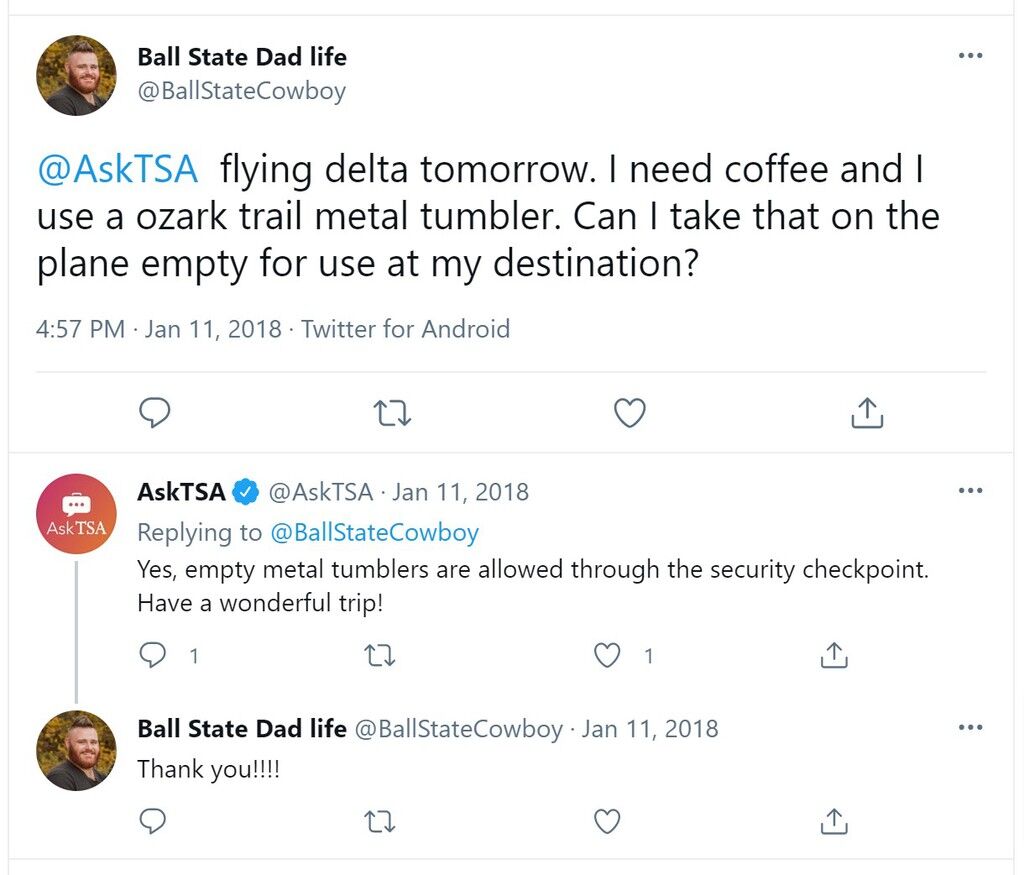Open more options on AskTSA reply
The image size is (1024, 875).
[x=970, y=490]
